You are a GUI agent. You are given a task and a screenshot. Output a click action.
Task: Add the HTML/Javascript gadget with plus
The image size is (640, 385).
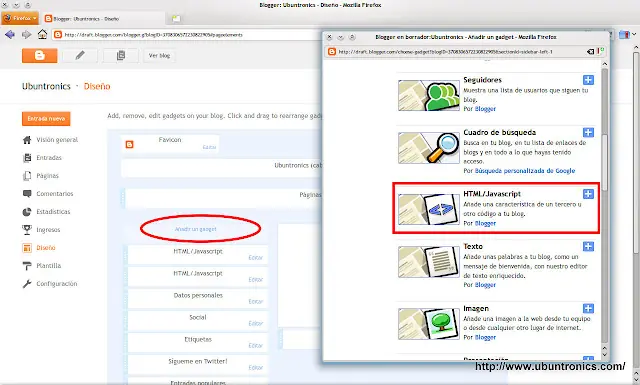588,194
